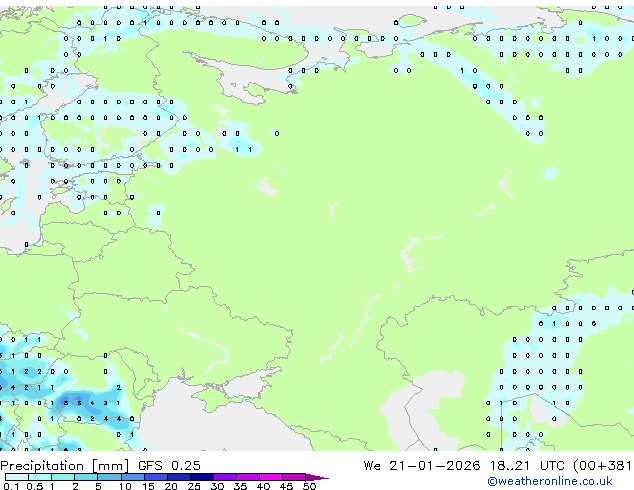This screenshot has width=634, height=490.
Task: Select the 35–40 mm violet legend swatch
Action: [x=248, y=477]
